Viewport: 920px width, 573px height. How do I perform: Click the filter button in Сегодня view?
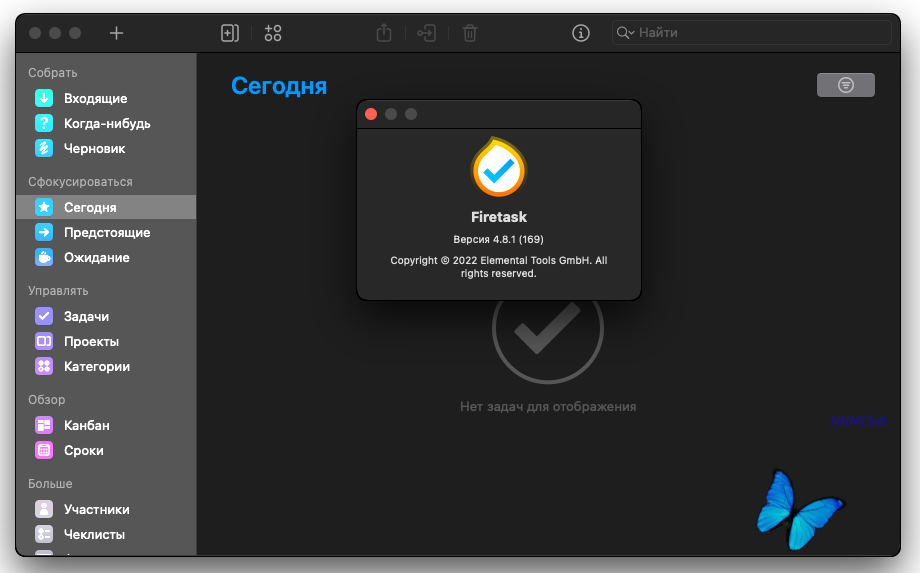[845, 85]
